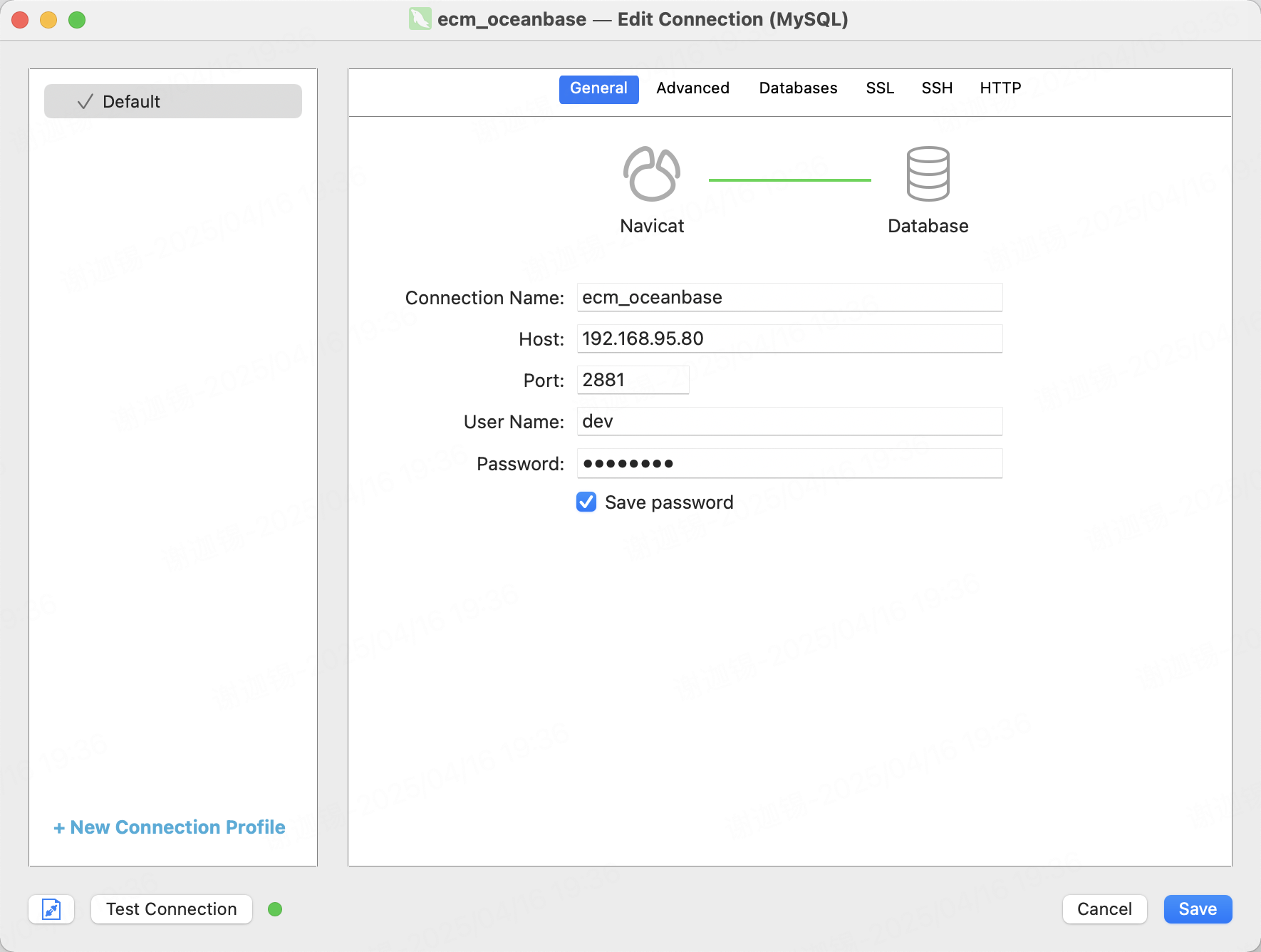Viewport: 1261px width, 952px height.
Task: Switch to the SSL tab
Action: point(880,88)
